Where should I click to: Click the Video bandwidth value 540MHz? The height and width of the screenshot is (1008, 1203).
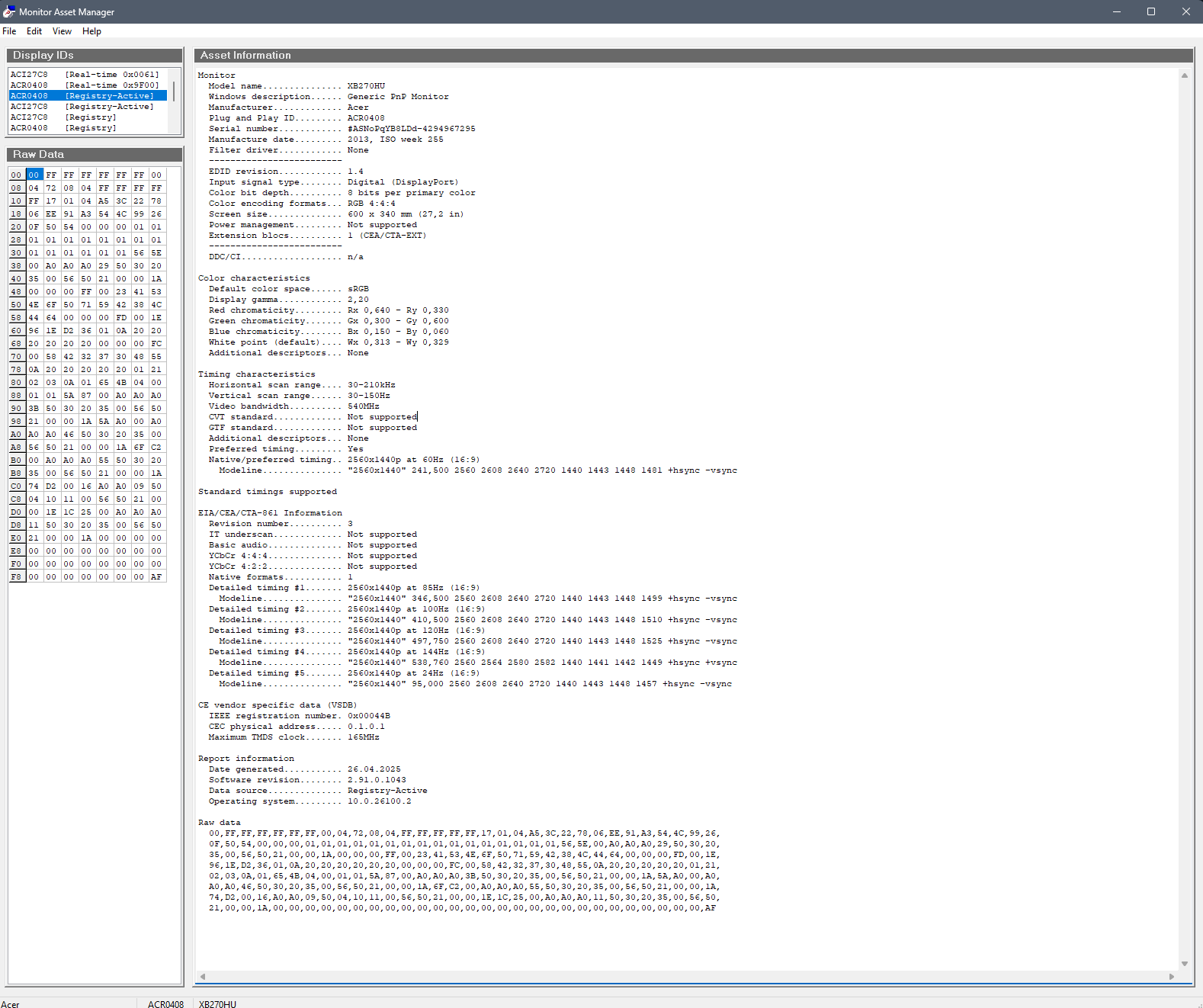[x=363, y=406]
